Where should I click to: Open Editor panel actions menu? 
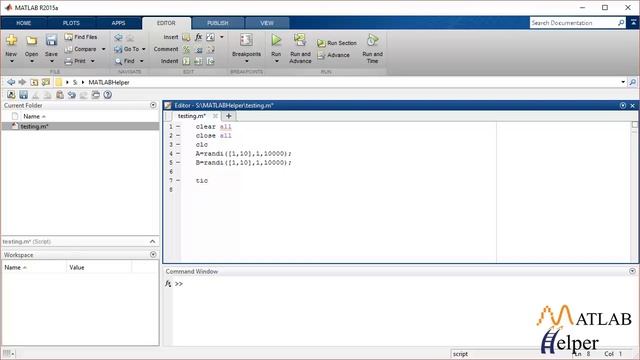click(623, 105)
